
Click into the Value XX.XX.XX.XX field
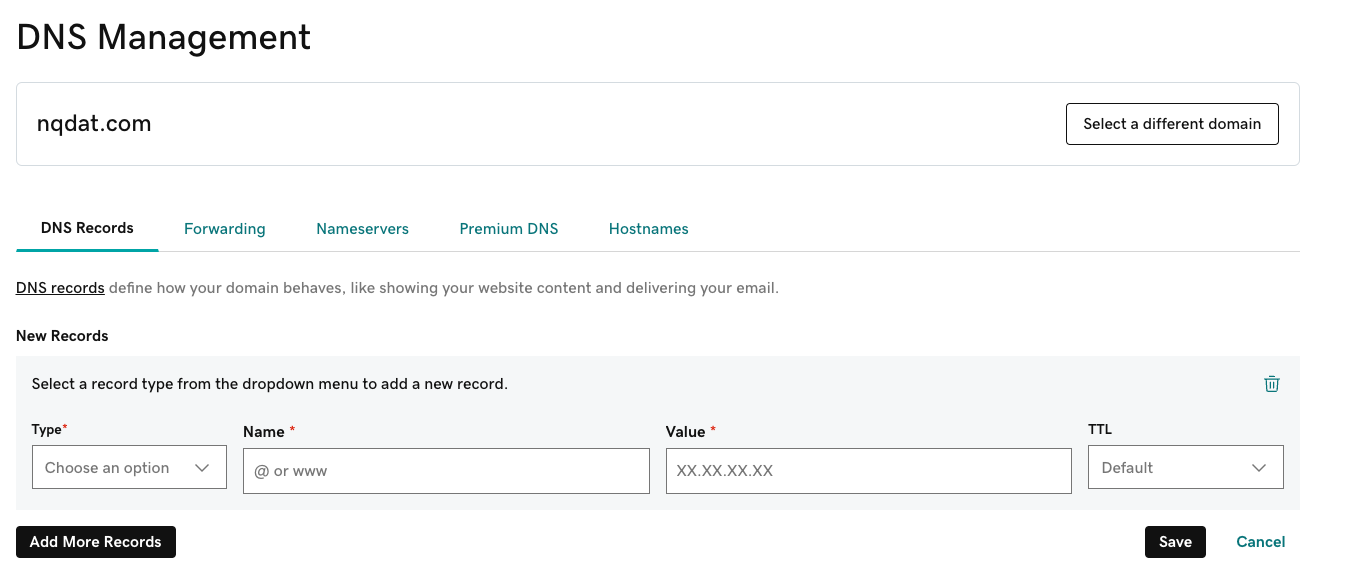click(868, 471)
